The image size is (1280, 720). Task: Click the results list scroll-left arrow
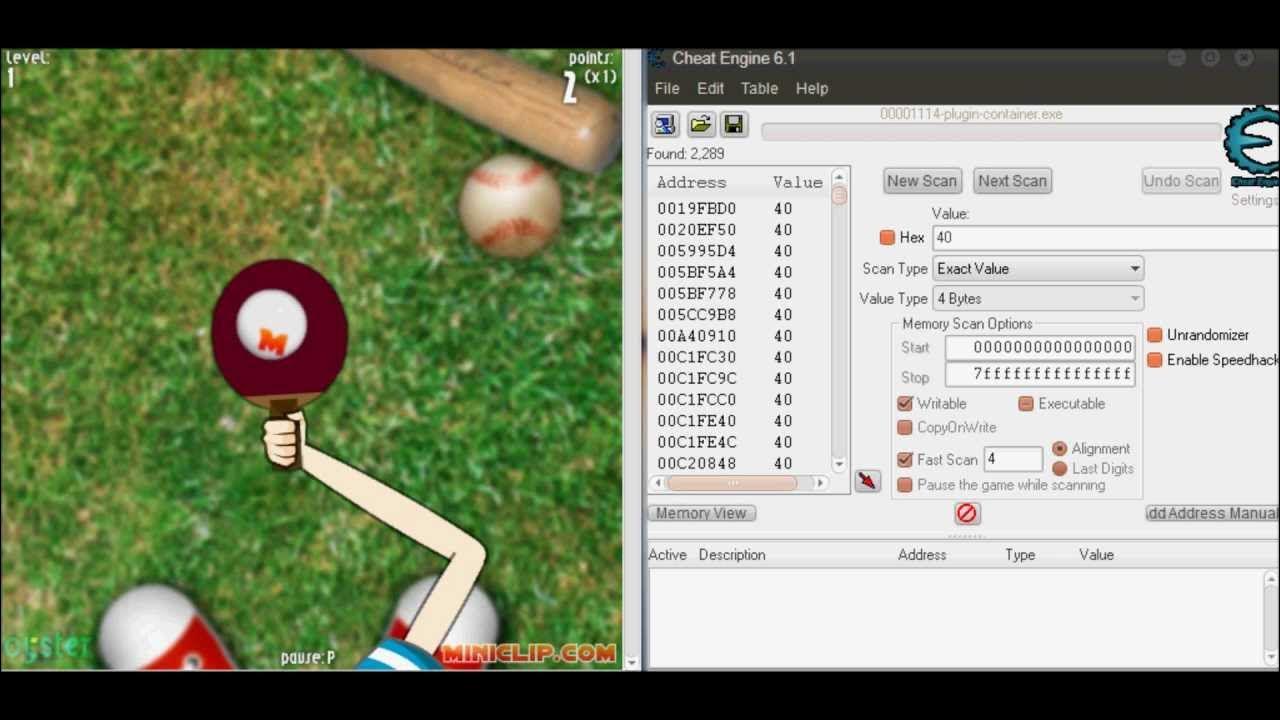(x=657, y=483)
